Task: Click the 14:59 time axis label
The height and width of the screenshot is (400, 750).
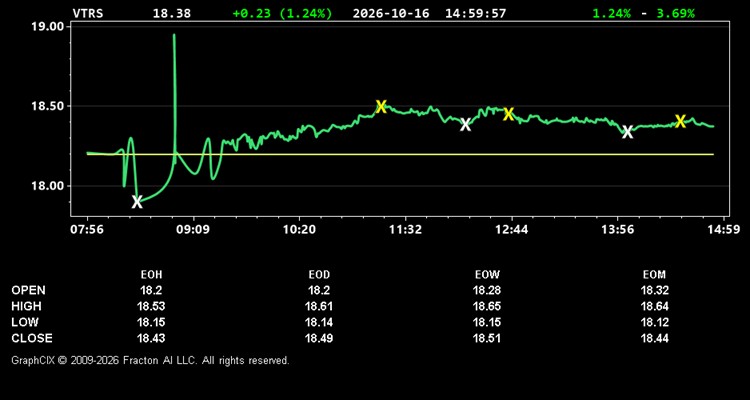Action: click(x=724, y=230)
